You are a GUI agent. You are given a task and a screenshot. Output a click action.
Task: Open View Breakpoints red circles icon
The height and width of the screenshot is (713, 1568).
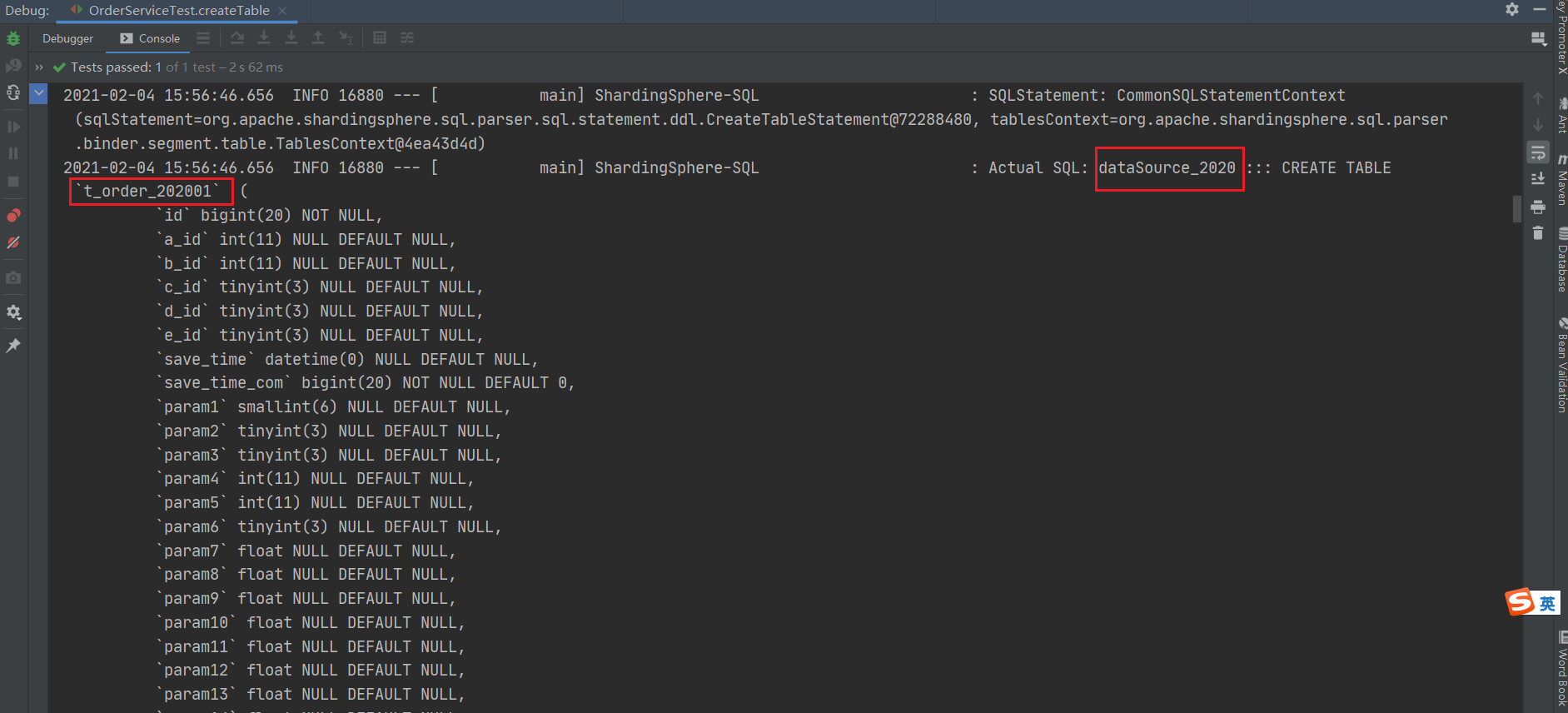click(x=13, y=216)
